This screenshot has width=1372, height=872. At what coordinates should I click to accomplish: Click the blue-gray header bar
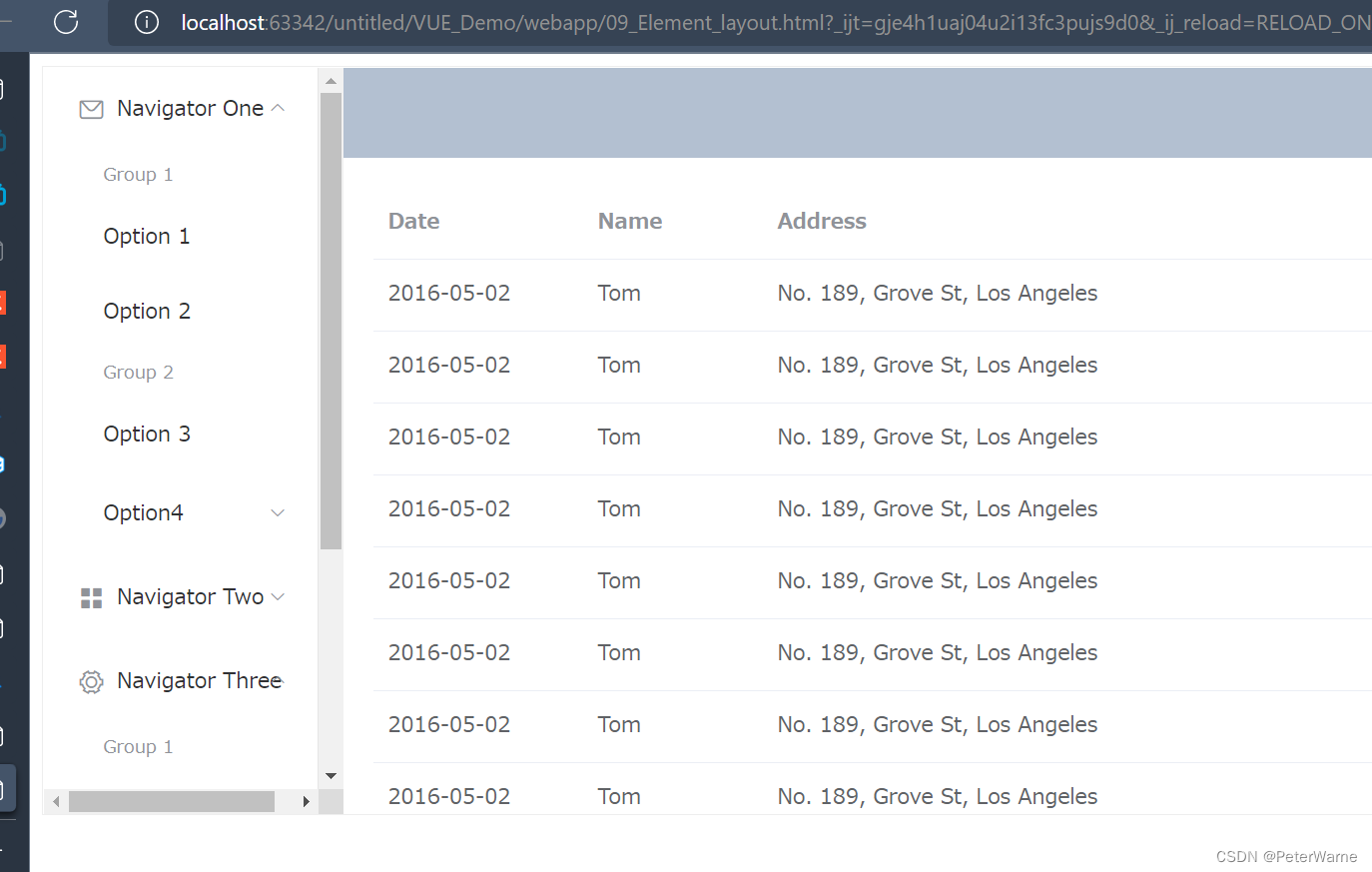point(858,113)
